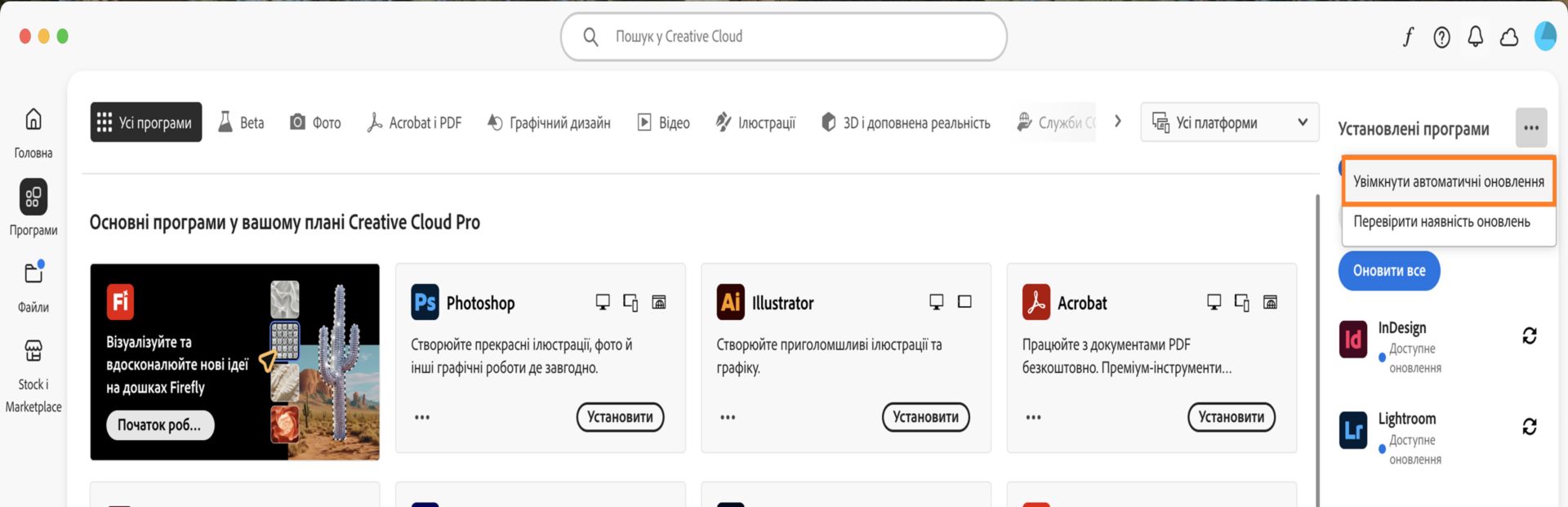Switch to the Beta category tab
The height and width of the screenshot is (507, 1568).
point(241,122)
